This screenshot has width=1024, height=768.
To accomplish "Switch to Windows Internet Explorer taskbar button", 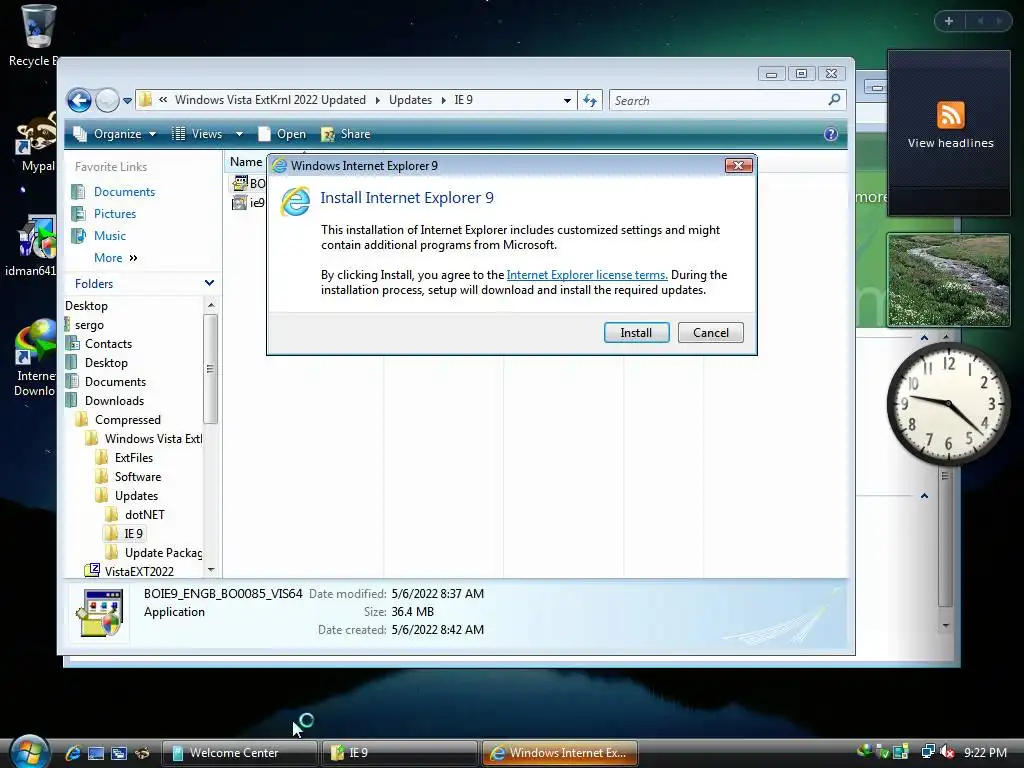I will pos(559,753).
